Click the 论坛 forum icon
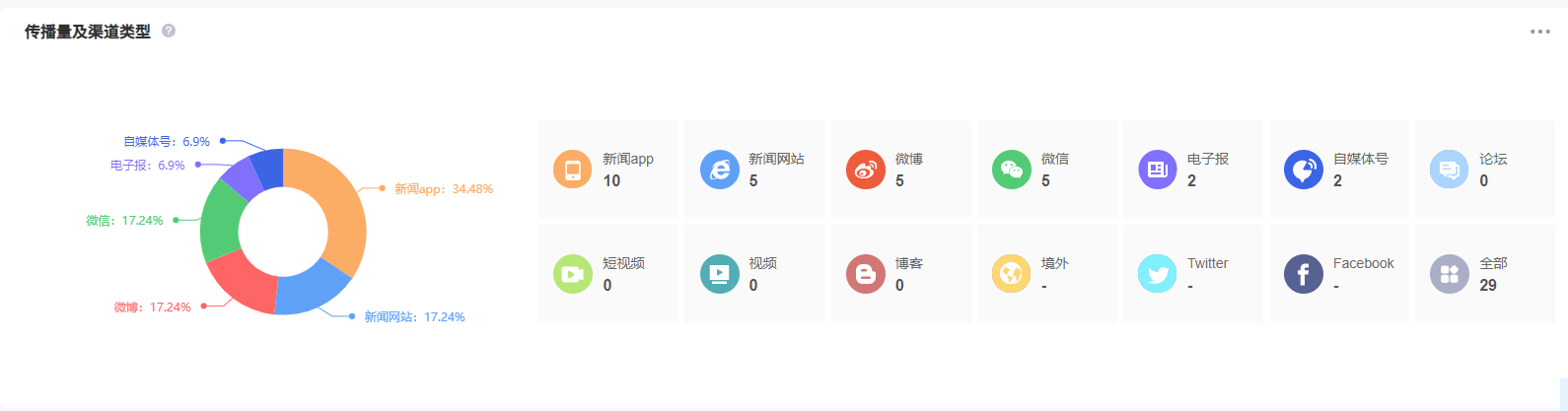The width and height of the screenshot is (1568, 411). pos(1449,170)
